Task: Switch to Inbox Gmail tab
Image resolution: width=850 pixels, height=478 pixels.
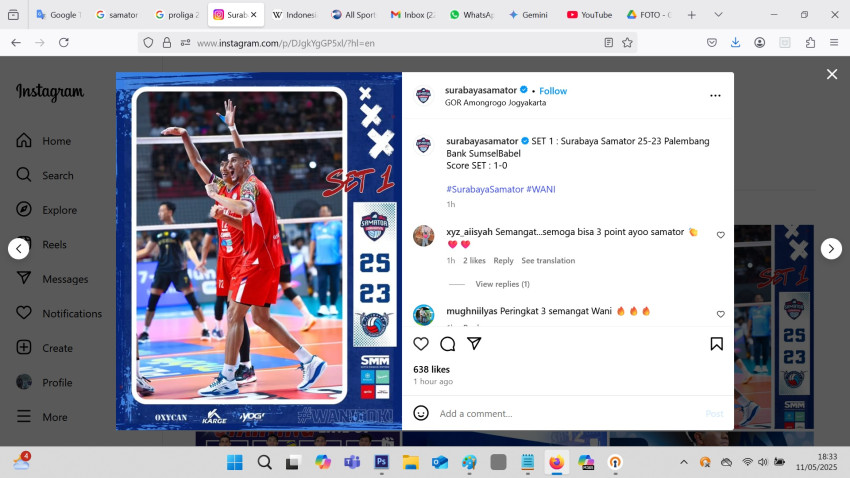Action: coord(413,15)
